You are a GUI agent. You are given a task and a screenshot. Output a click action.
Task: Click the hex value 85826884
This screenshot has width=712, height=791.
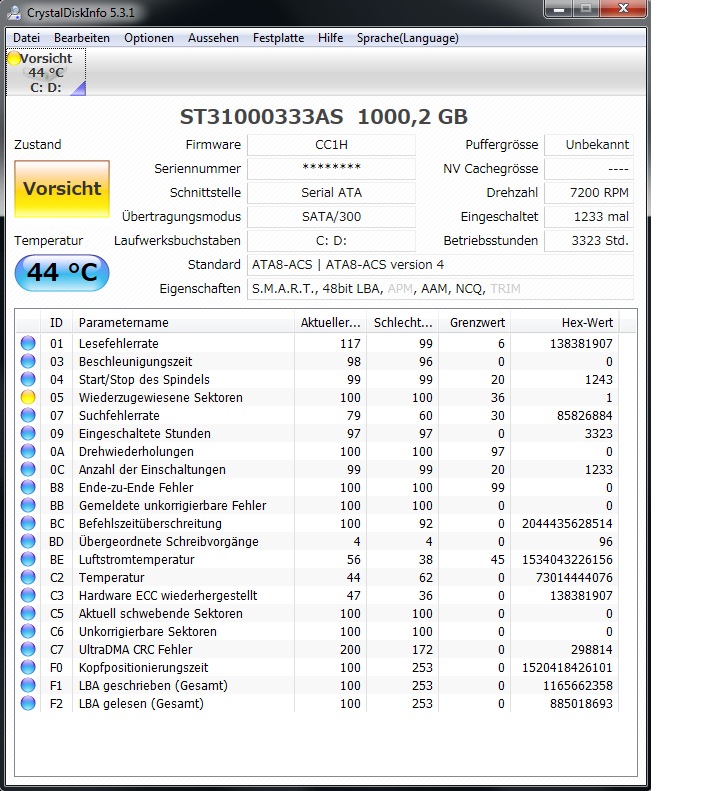[584, 416]
